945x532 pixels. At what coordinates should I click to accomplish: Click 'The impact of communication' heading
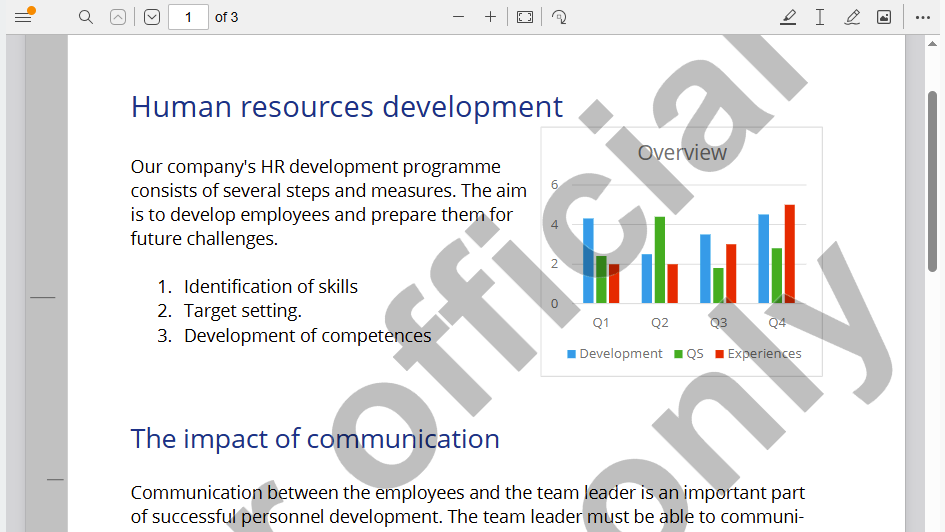point(315,439)
